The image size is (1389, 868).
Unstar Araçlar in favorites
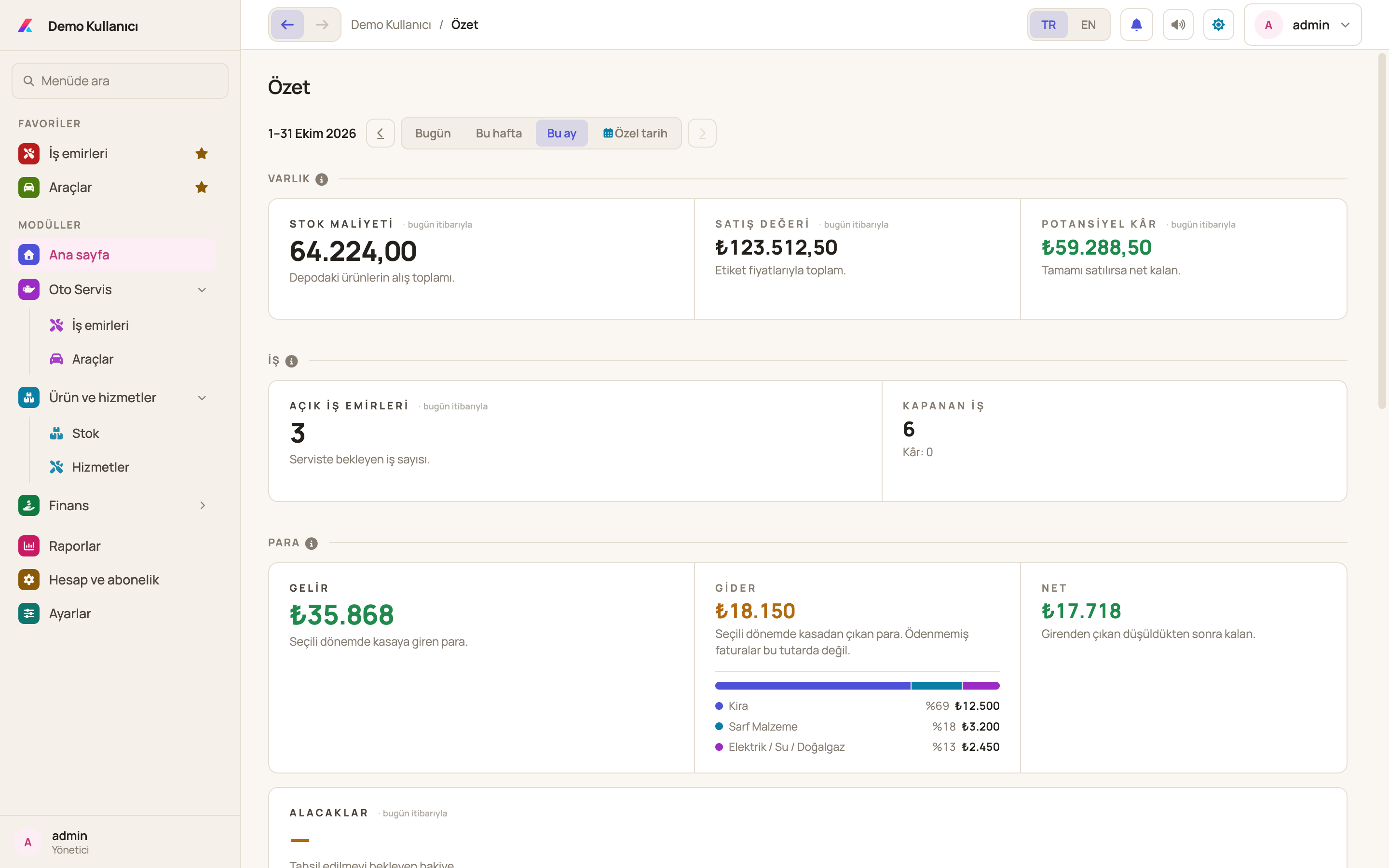pos(202,187)
